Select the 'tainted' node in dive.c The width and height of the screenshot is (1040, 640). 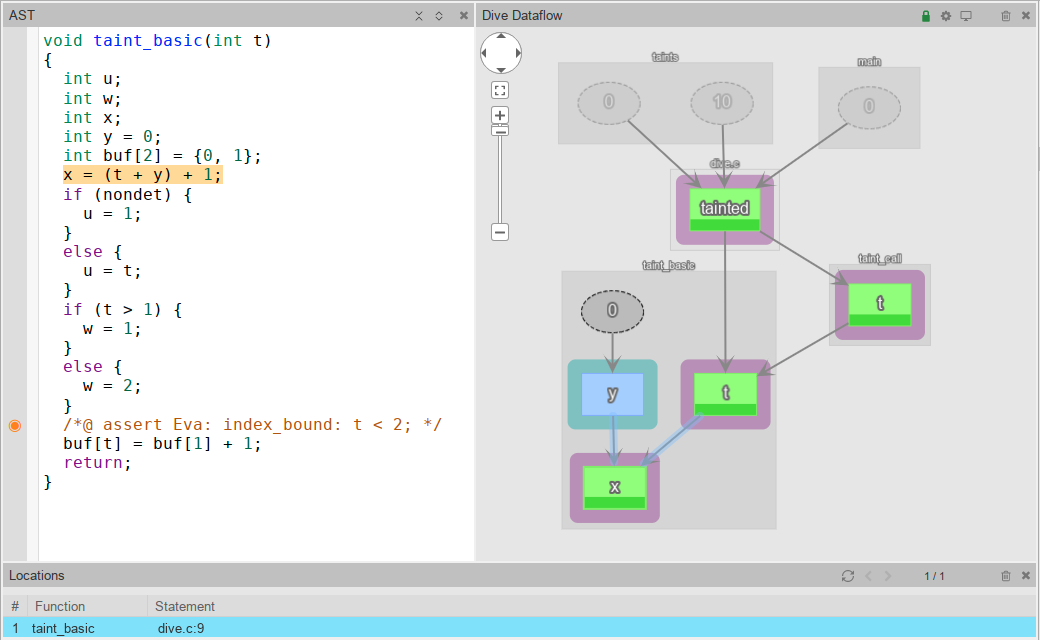tap(724, 210)
